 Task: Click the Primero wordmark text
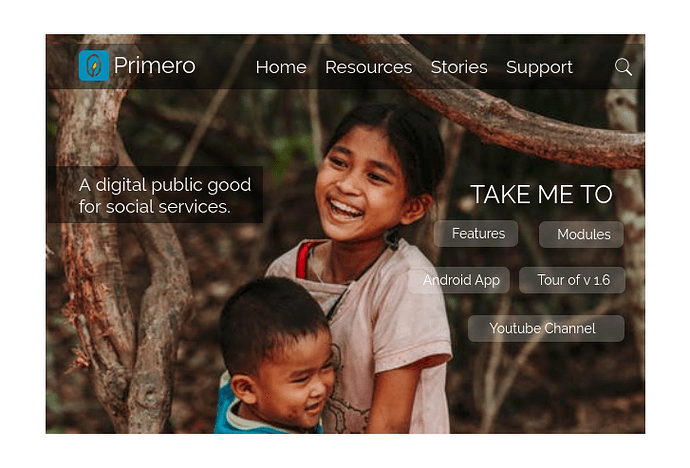154,66
